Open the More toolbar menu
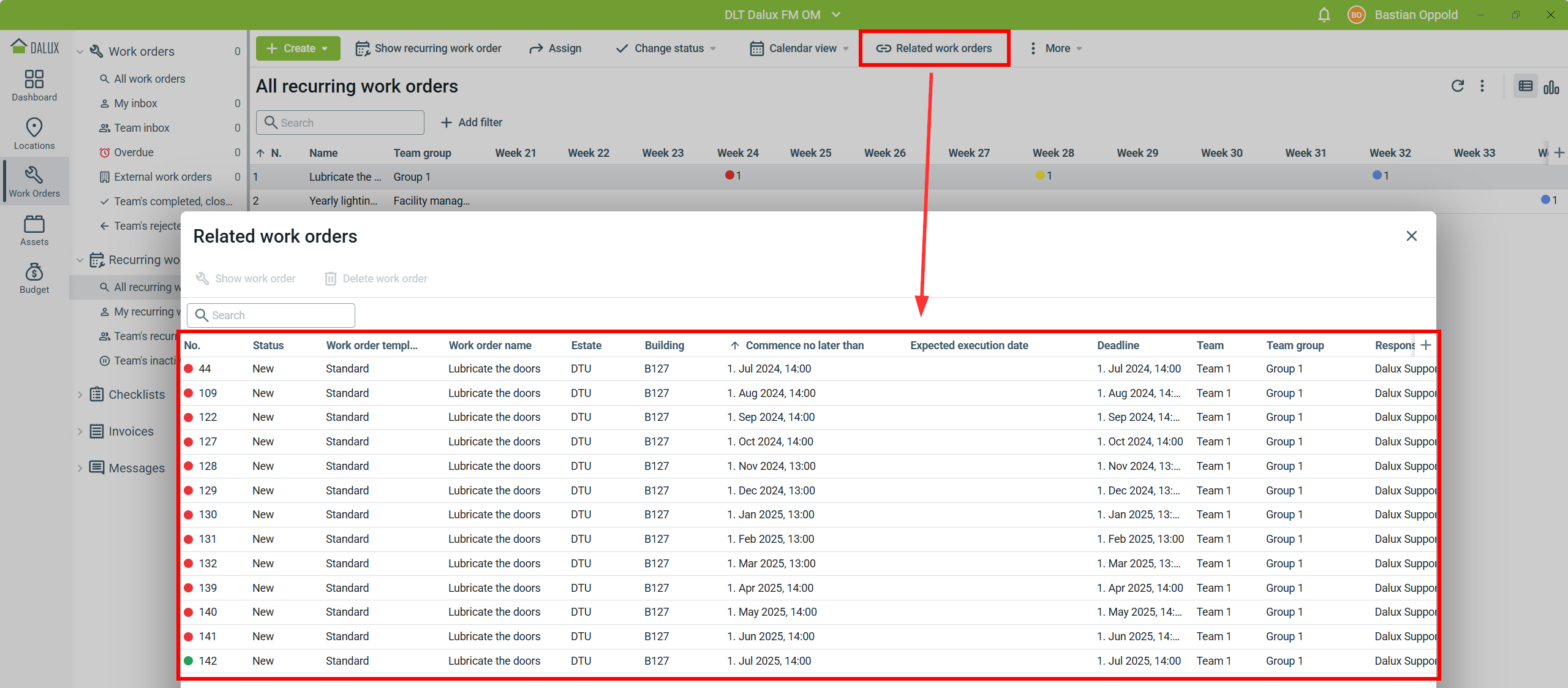The width and height of the screenshot is (1568, 688). pos(1057,48)
